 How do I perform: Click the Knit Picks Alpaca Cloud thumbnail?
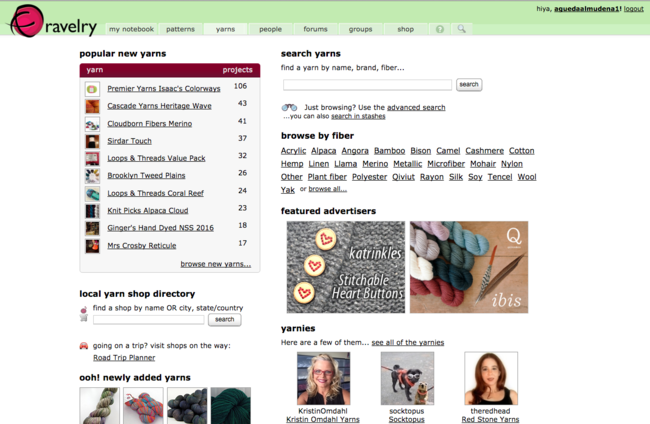(92, 211)
